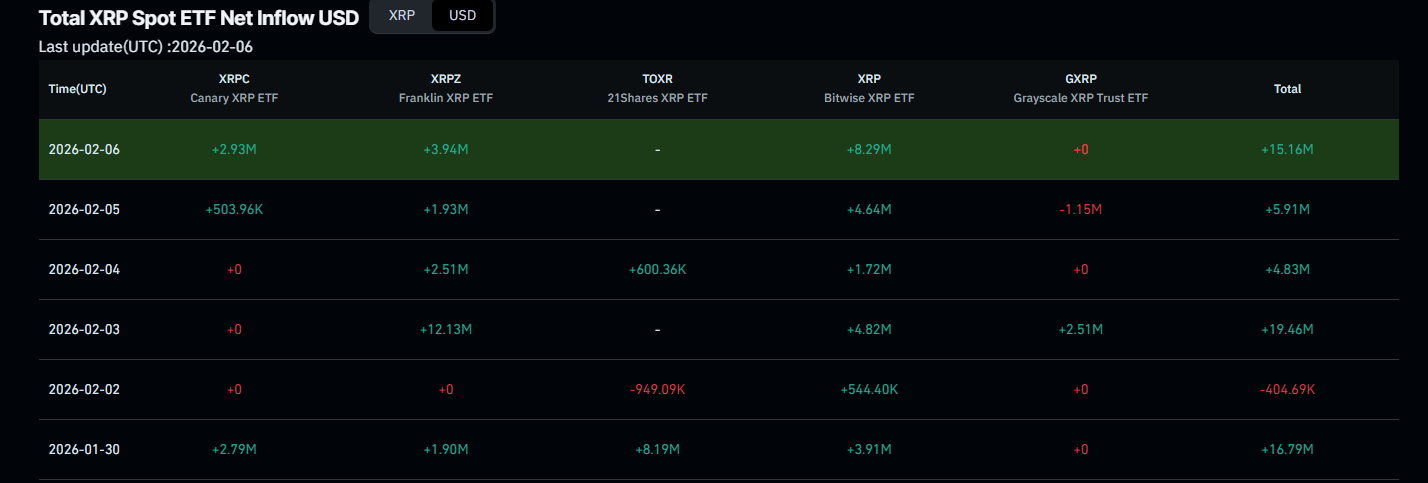The image size is (1428, 483).
Task: Select the 2026-02-02 row date
Action: coord(84,389)
